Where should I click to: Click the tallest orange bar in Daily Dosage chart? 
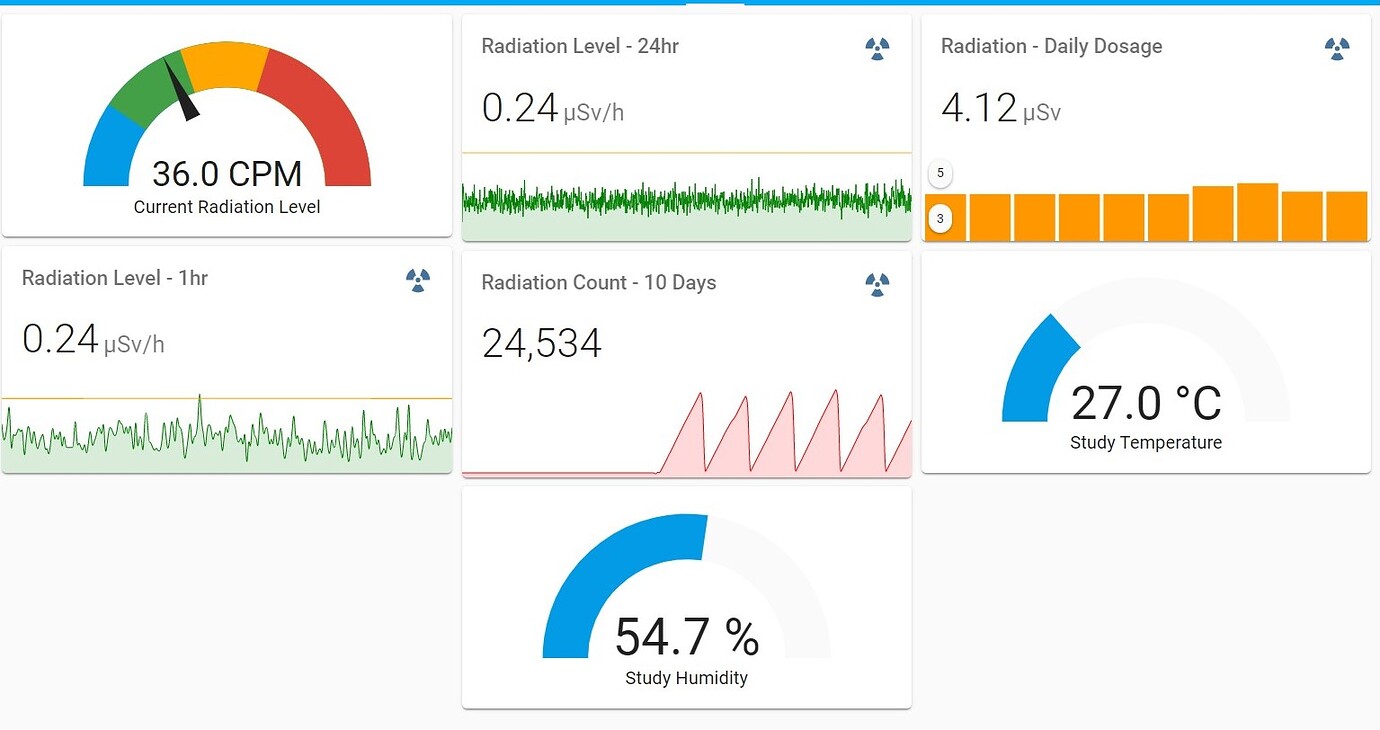[x=1258, y=210]
